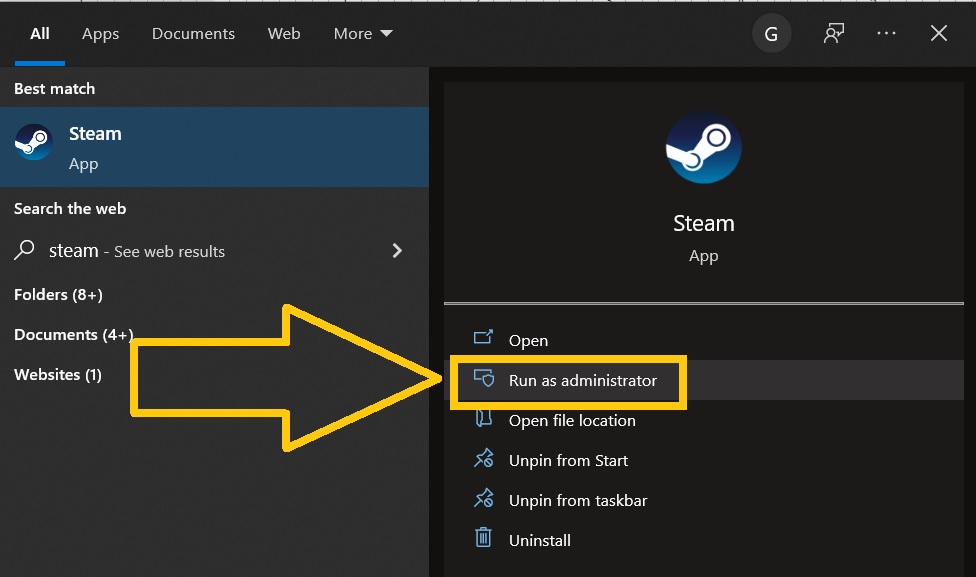Click the large Steam logo in the preview pane
The width and height of the screenshot is (976, 577).
click(x=703, y=147)
